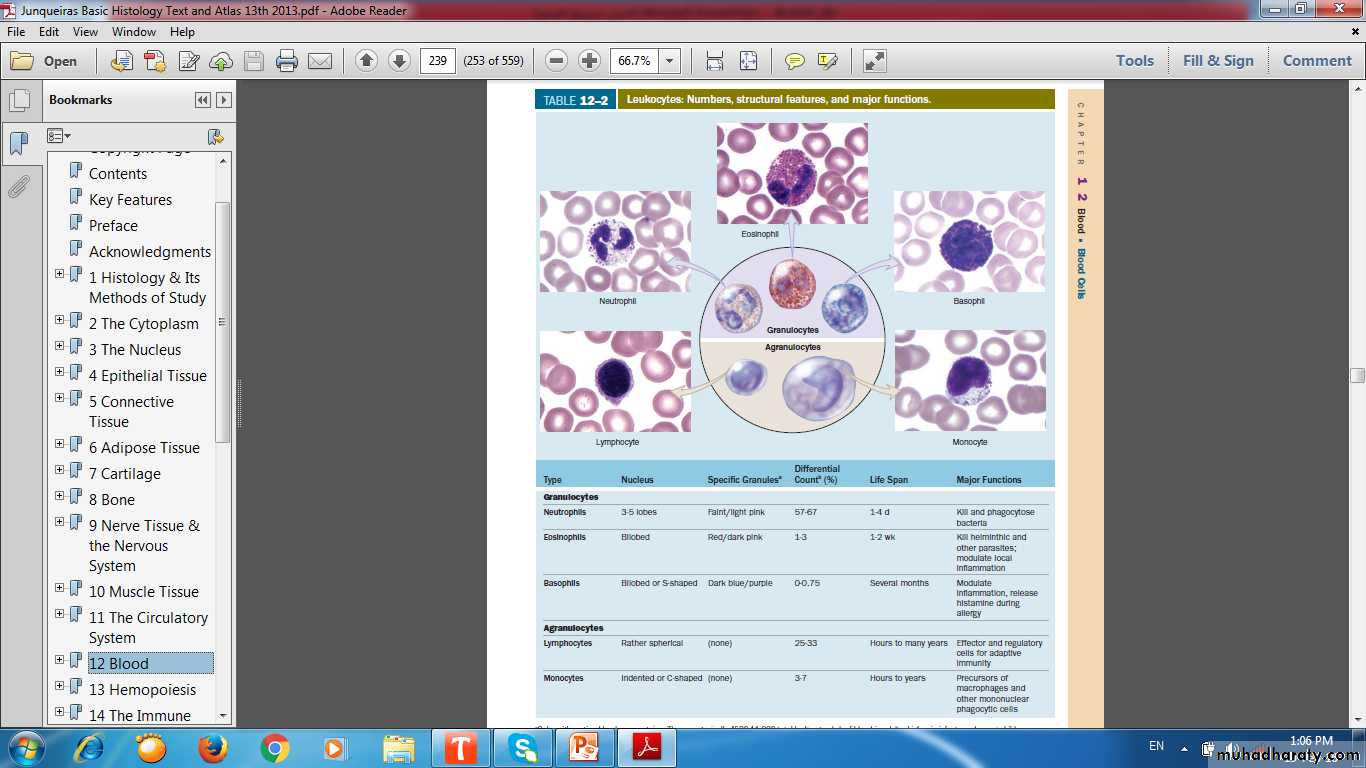Image resolution: width=1366 pixels, height=768 pixels.
Task: Zoom in using the plus button
Action: [590, 61]
